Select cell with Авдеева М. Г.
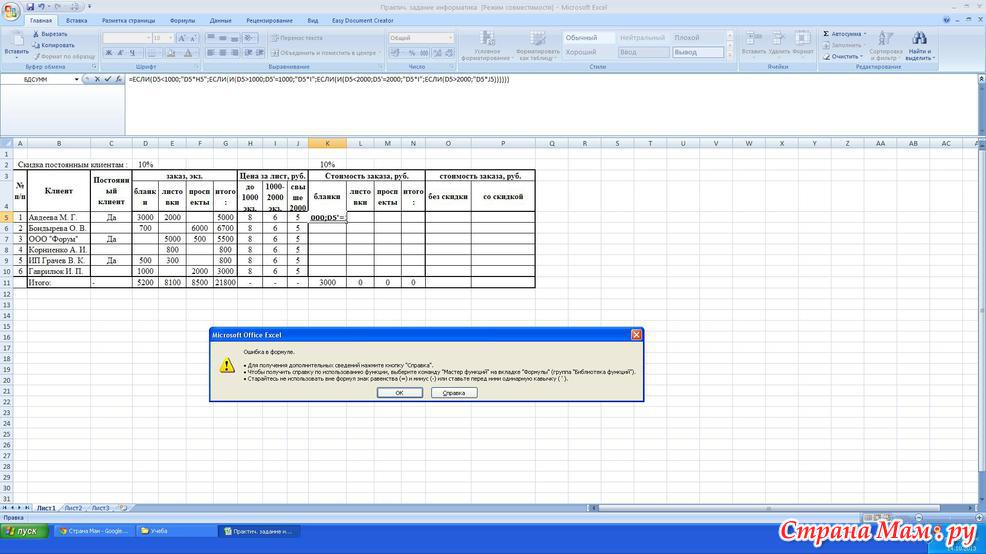 pyautogui.click(x=58, y=217)
